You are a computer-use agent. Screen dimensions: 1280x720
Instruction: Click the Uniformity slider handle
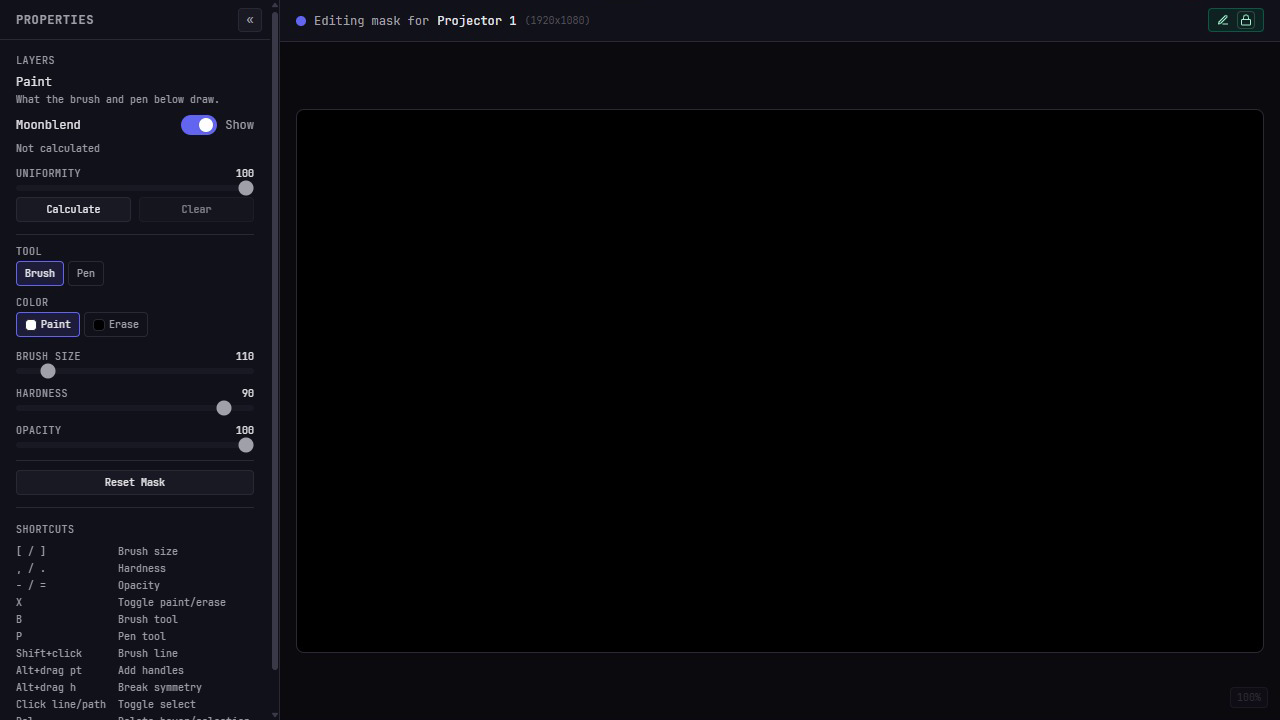tap(246, 188)
